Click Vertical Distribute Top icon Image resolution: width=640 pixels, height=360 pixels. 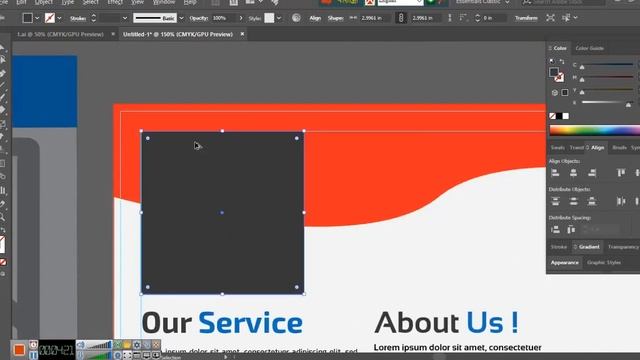pyautogui.click(x=555, y=201)
